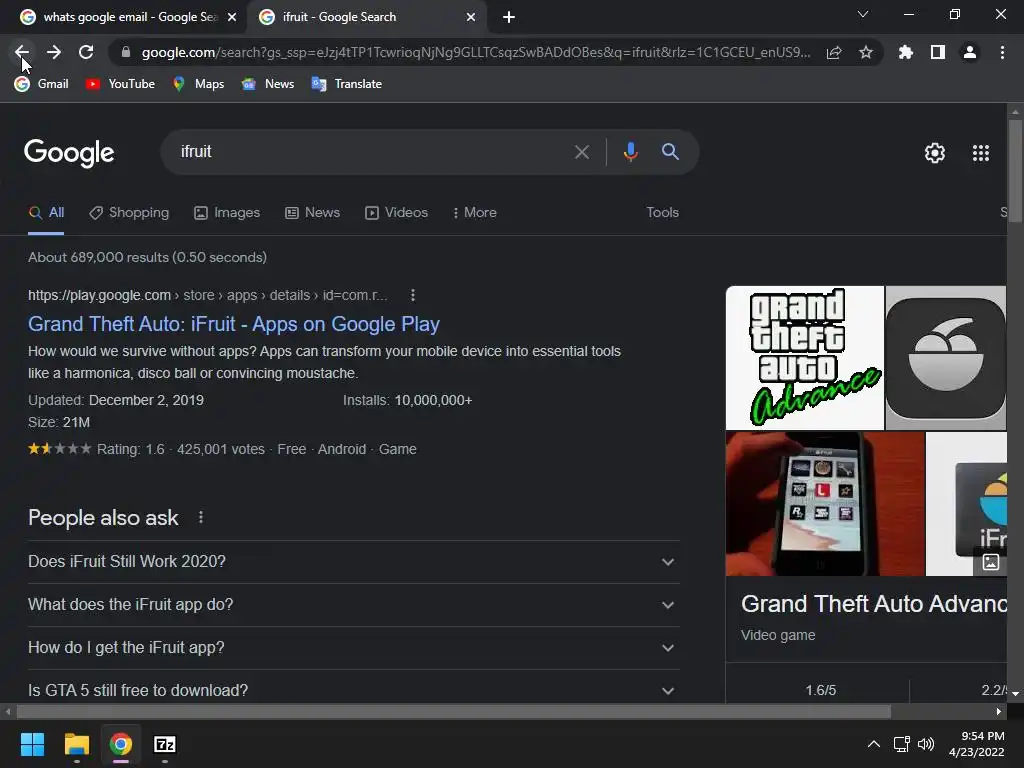Open the volume control in the tray
Image resolution: width=1024 pixels, height=768 pixels.
[926, 744]
